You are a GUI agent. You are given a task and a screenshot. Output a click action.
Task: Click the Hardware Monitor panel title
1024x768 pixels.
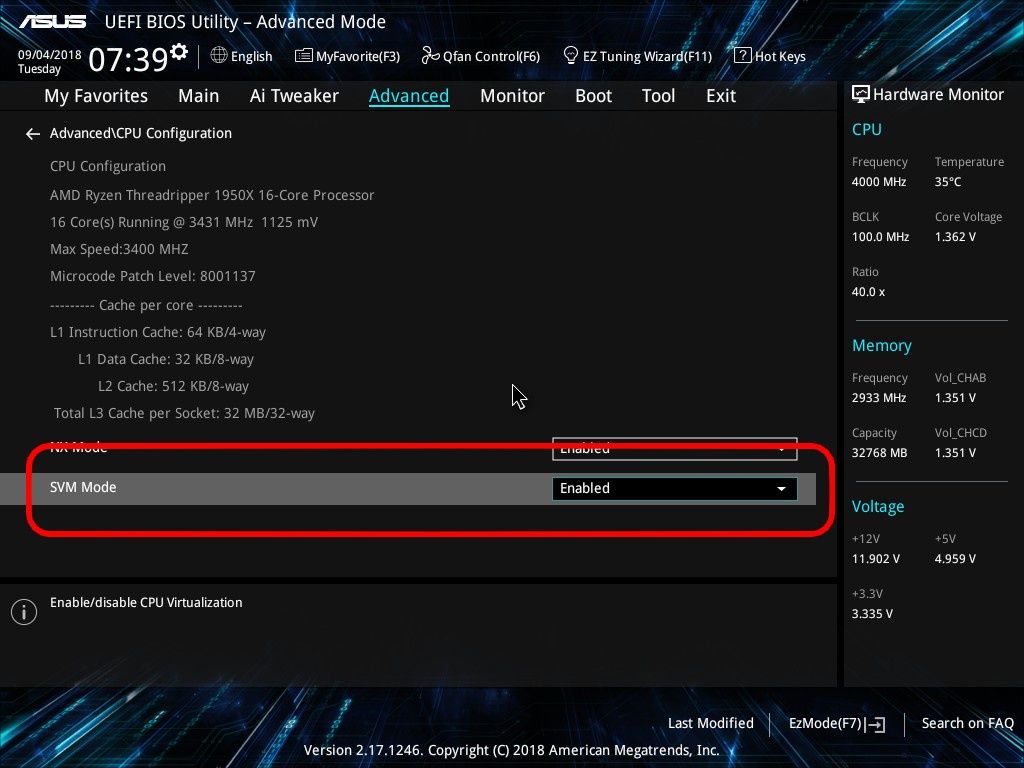928,95
